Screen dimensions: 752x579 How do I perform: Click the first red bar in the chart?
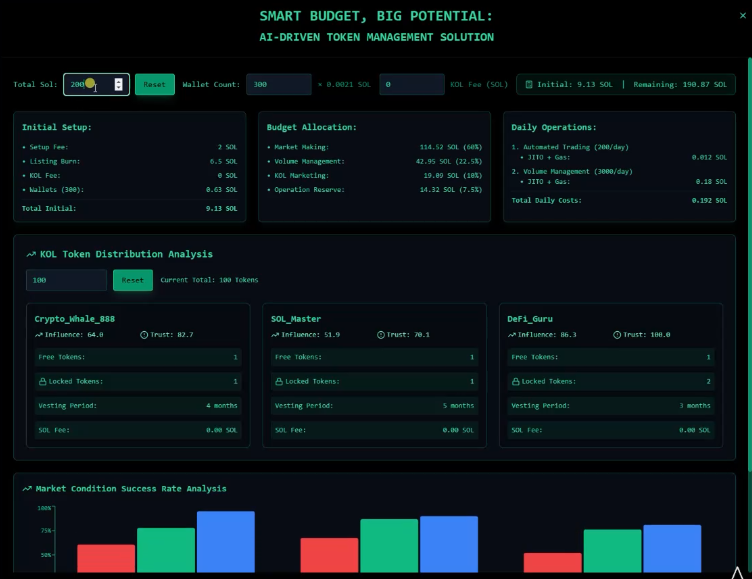pyautogui.click(x=106, y=558)
